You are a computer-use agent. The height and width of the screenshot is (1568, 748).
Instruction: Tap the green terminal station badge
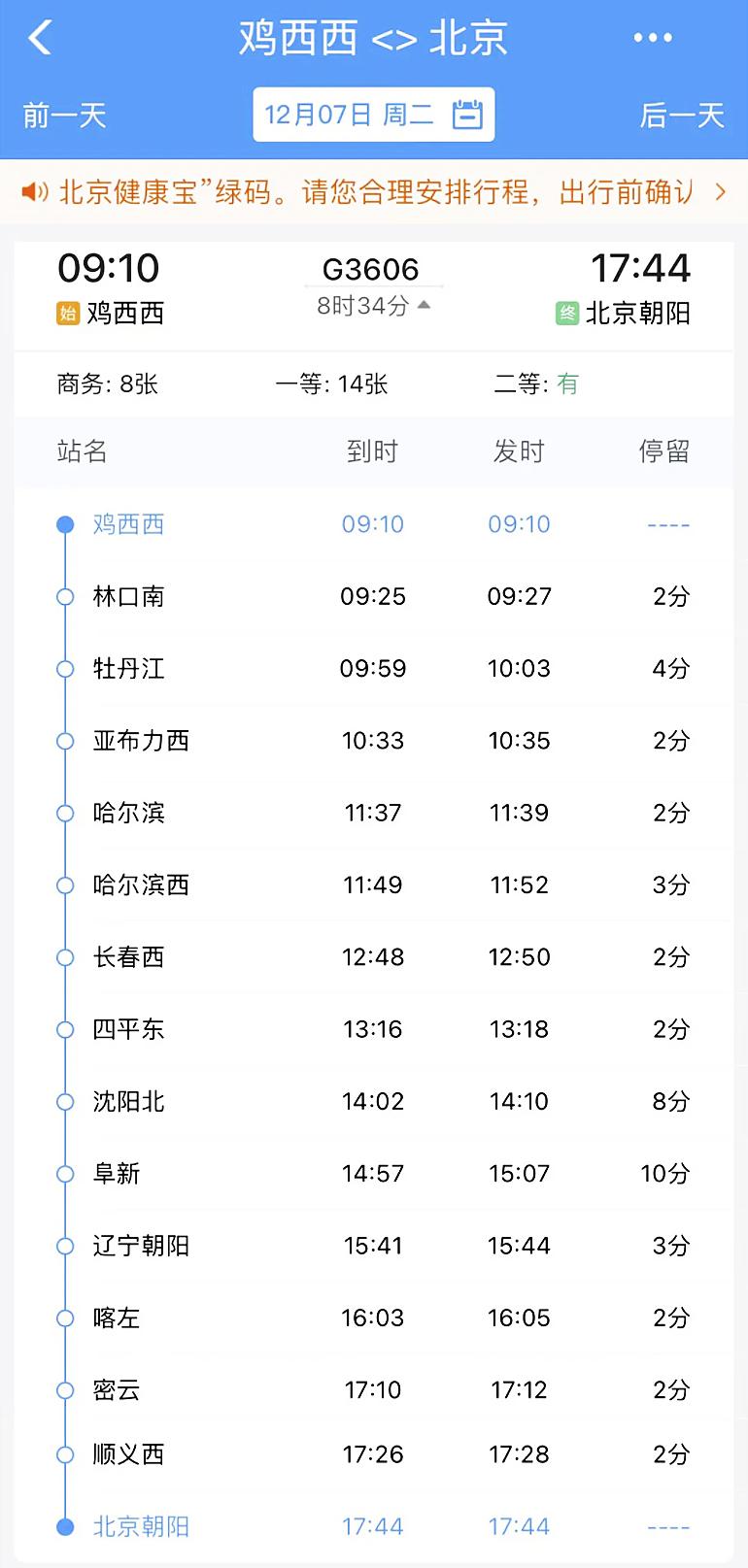pos(567,313)
